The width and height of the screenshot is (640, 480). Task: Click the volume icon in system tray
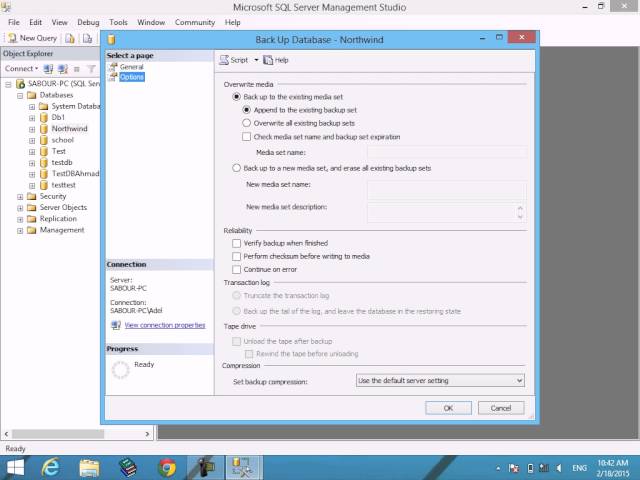(558, 468)
